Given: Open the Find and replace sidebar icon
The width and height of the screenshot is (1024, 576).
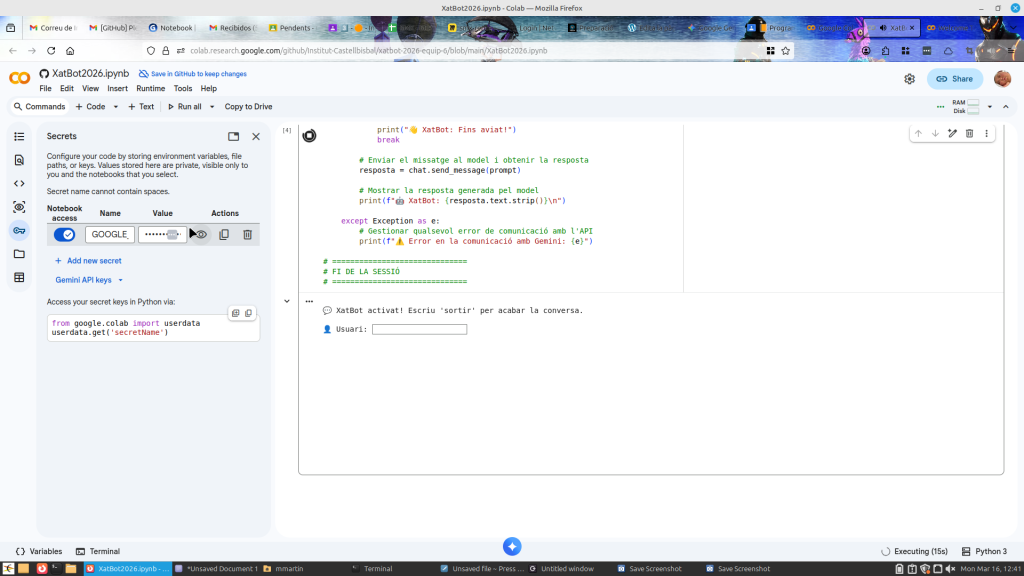Looking at the screenshot, I should click(19, 160).
